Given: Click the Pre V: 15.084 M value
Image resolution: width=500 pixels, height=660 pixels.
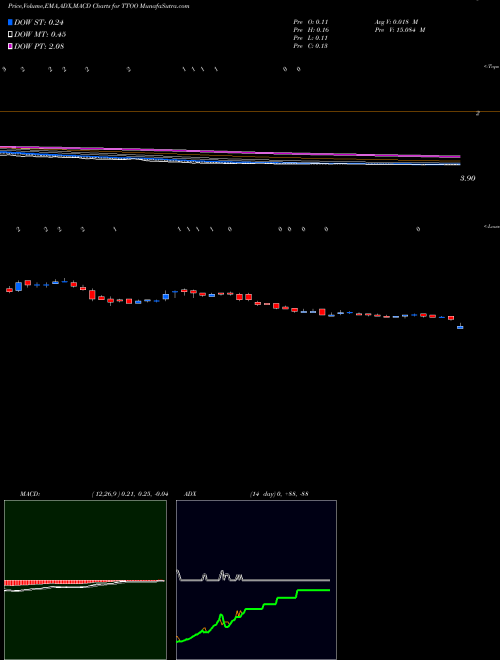Looking at the screenshot, I should pyautogui.click(x=399, y=30).
